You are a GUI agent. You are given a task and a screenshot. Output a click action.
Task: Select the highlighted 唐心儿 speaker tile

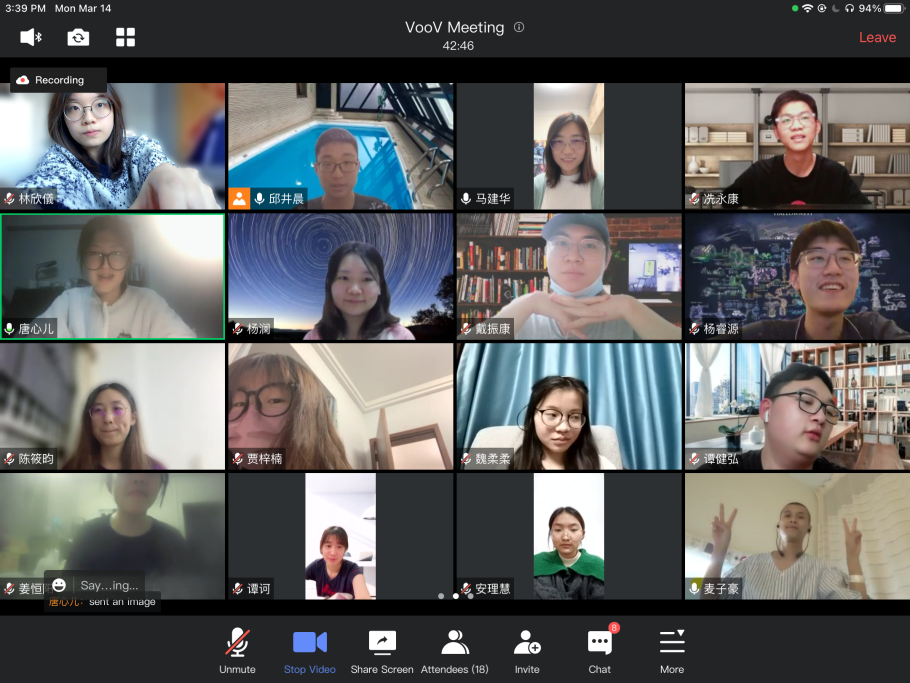click(113, 276)
